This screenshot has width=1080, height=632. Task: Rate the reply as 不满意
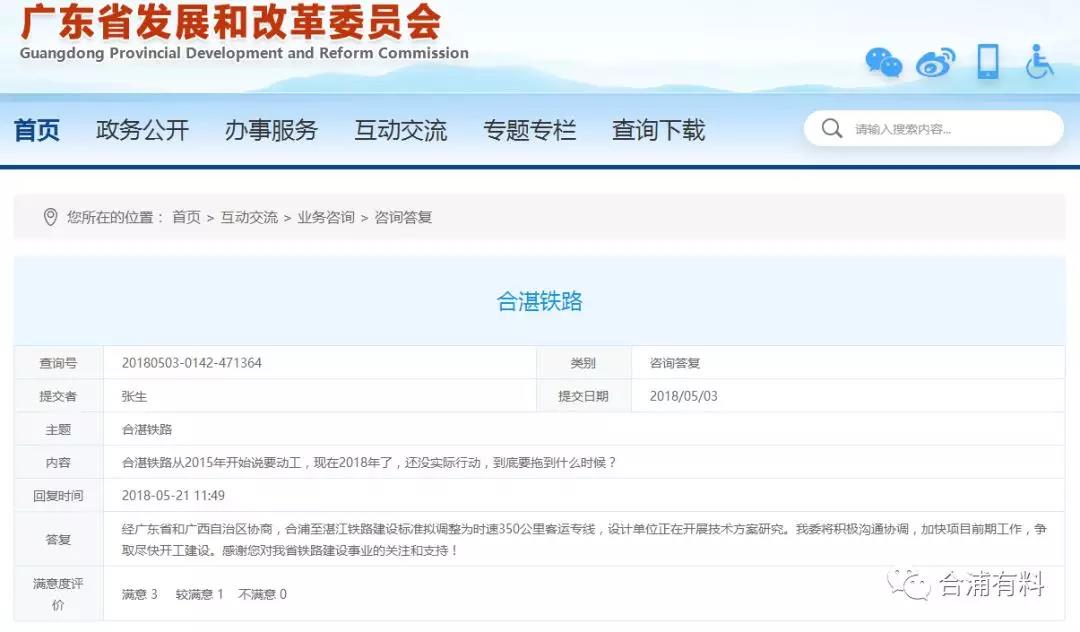coord(256,594)
